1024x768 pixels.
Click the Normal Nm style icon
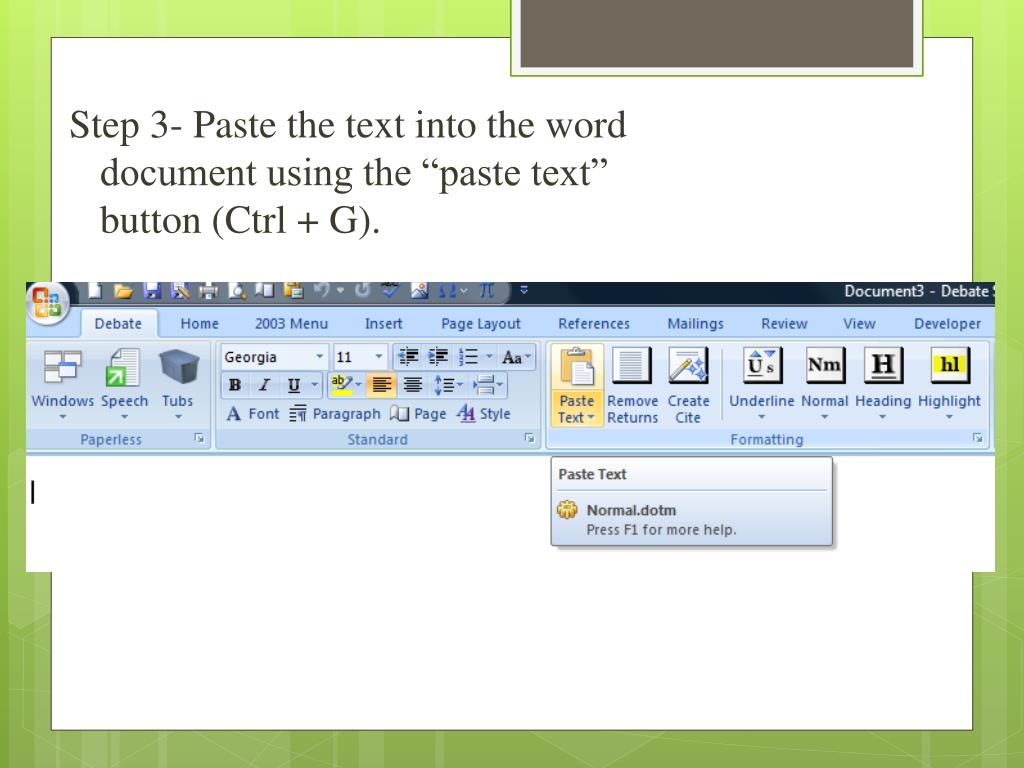pyautogui.click(x=824, y=366)
